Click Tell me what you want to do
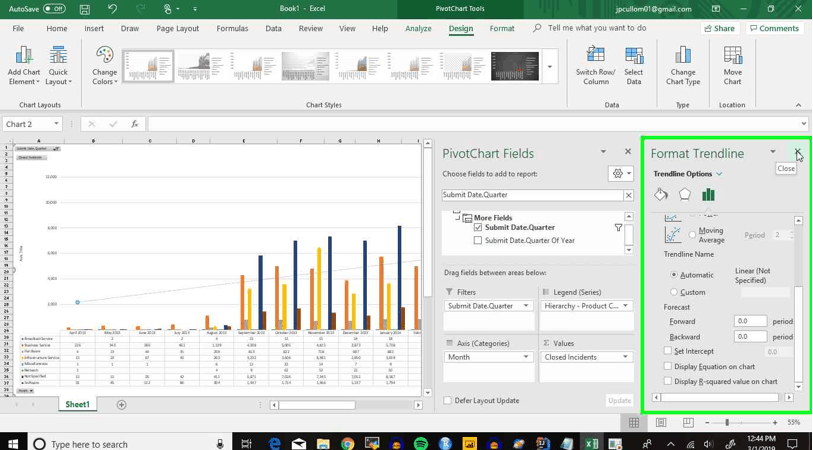 coord(597,28)
